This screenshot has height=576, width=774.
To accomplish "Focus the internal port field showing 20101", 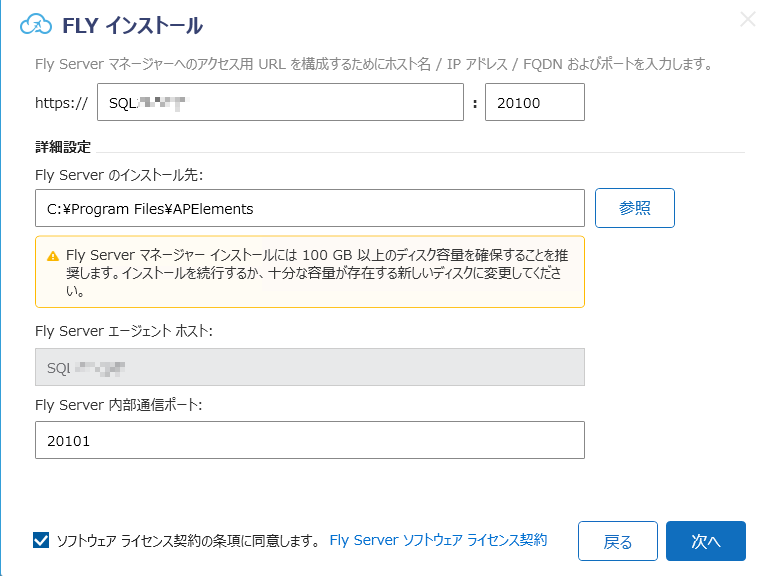I will (x=310, y=440).
